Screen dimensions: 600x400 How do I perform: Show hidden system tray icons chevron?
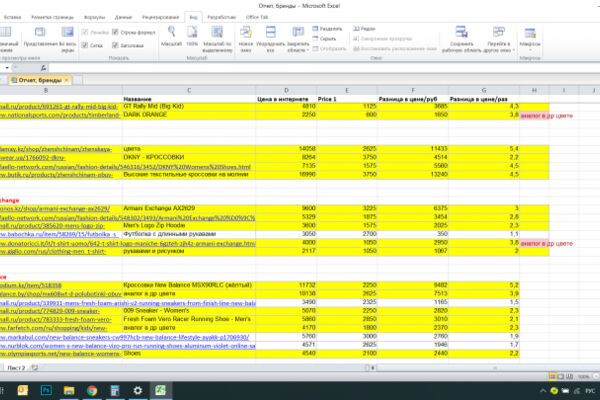(x=543, y=391)
